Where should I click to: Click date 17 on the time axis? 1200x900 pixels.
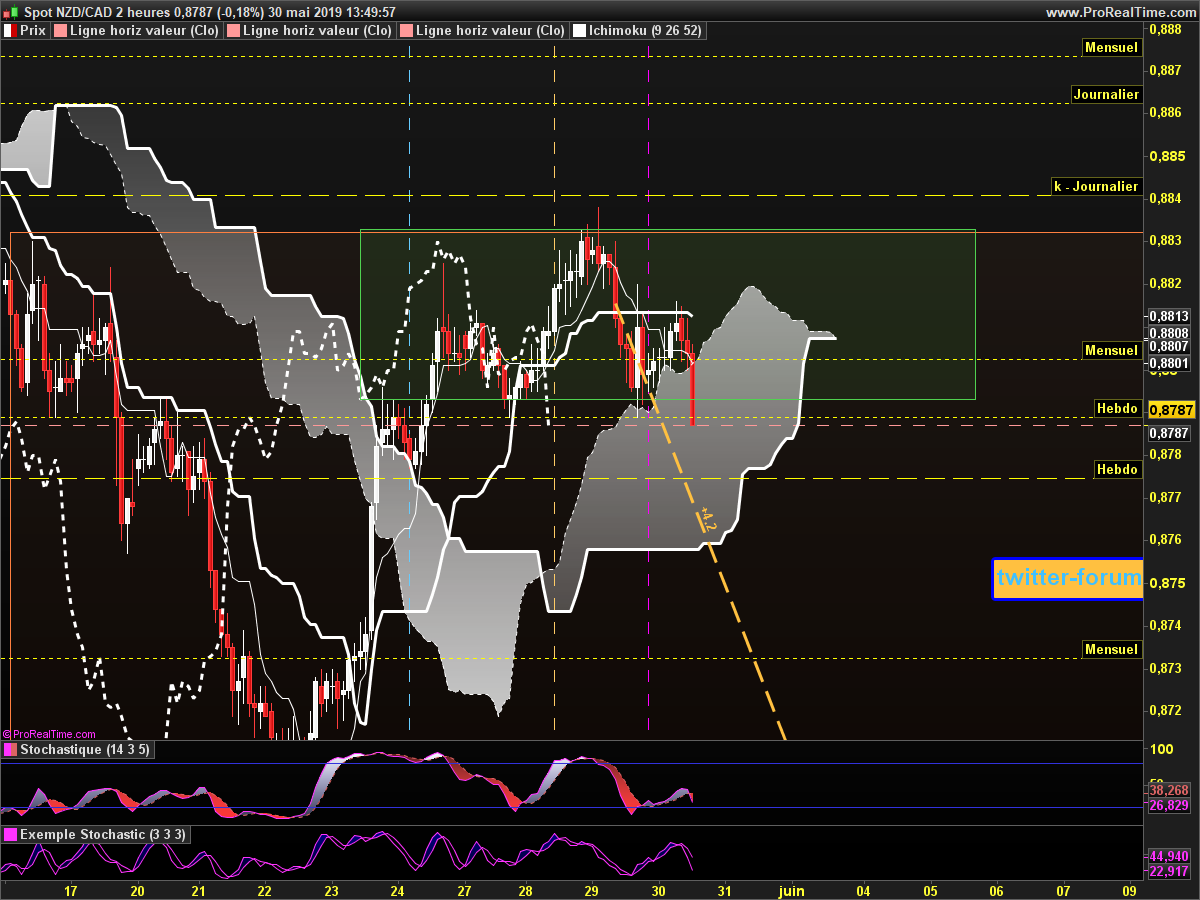pyautogui.click(x=70, y=889)
